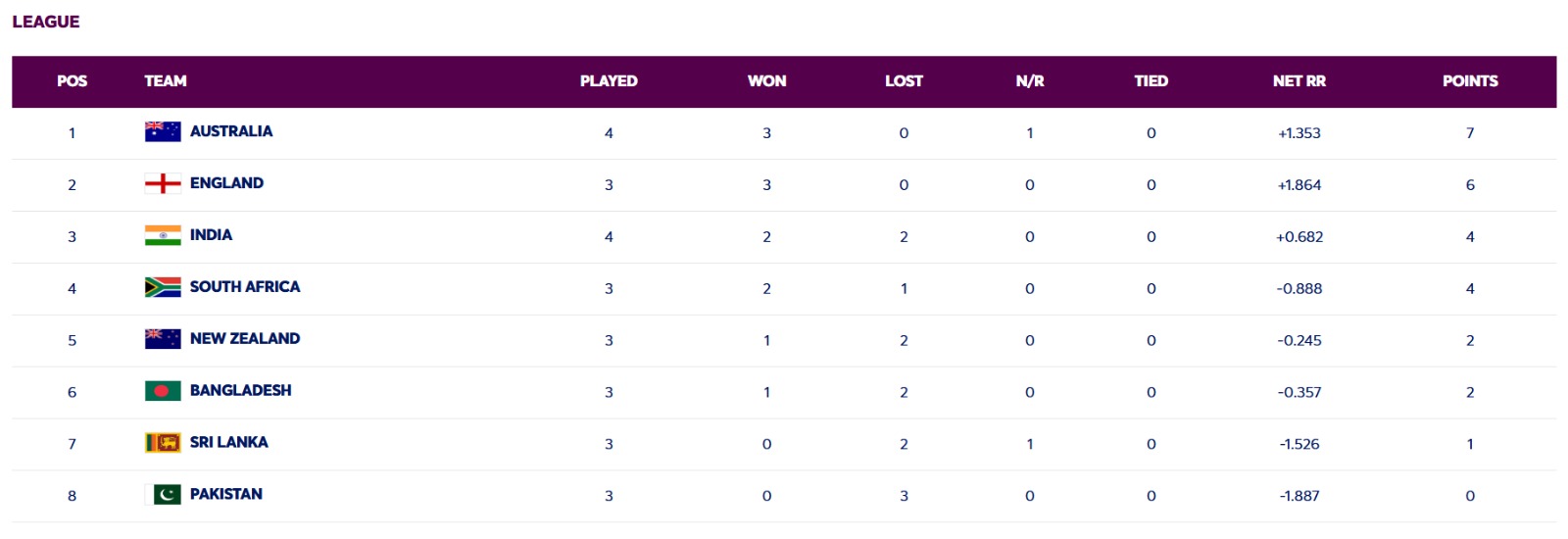Click India's net run rate +0.682
The width and height of the screenshot is (1568, 539).
pyautogui.click(x=1298, y=237)
